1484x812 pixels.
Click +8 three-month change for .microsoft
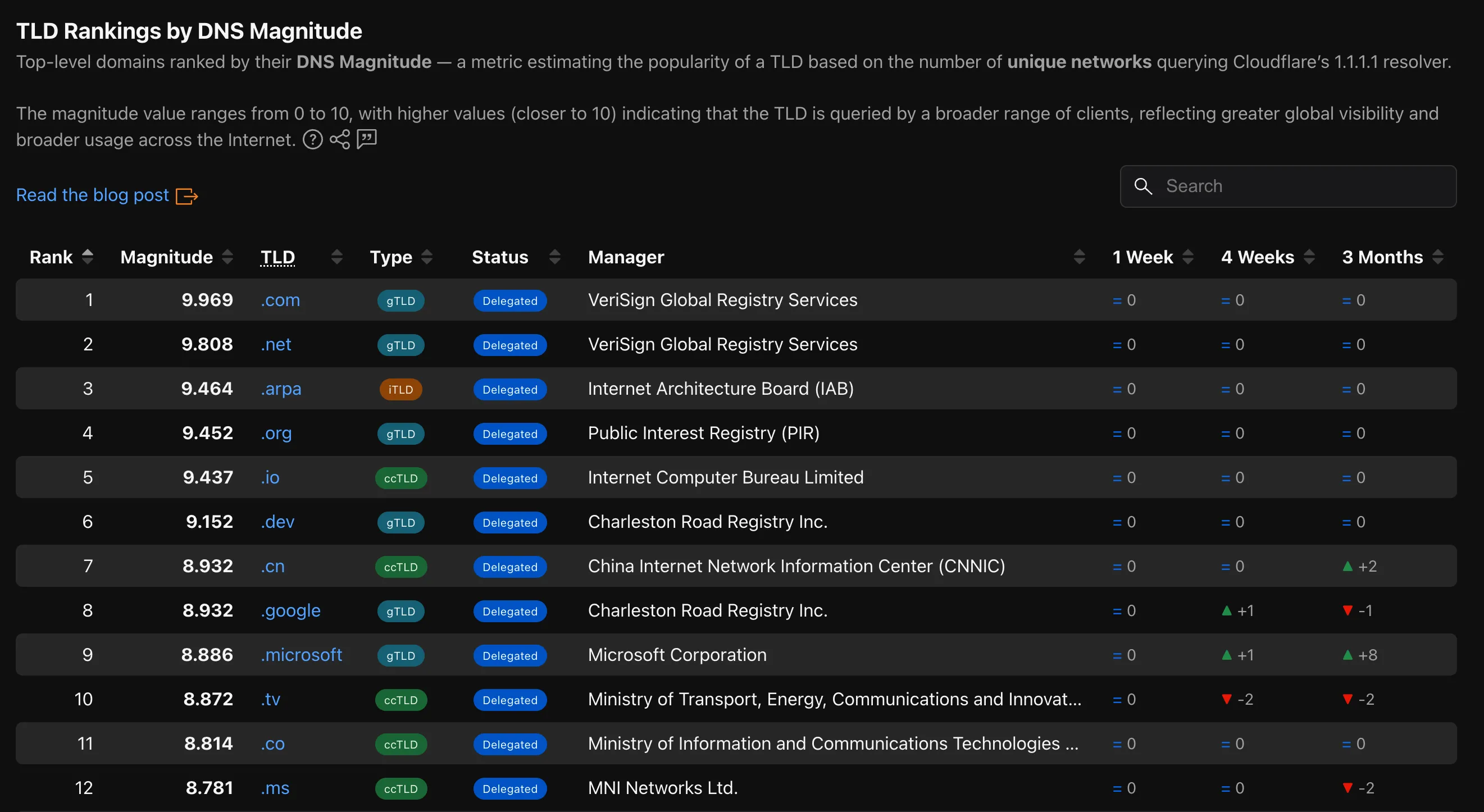(1359, 655)
